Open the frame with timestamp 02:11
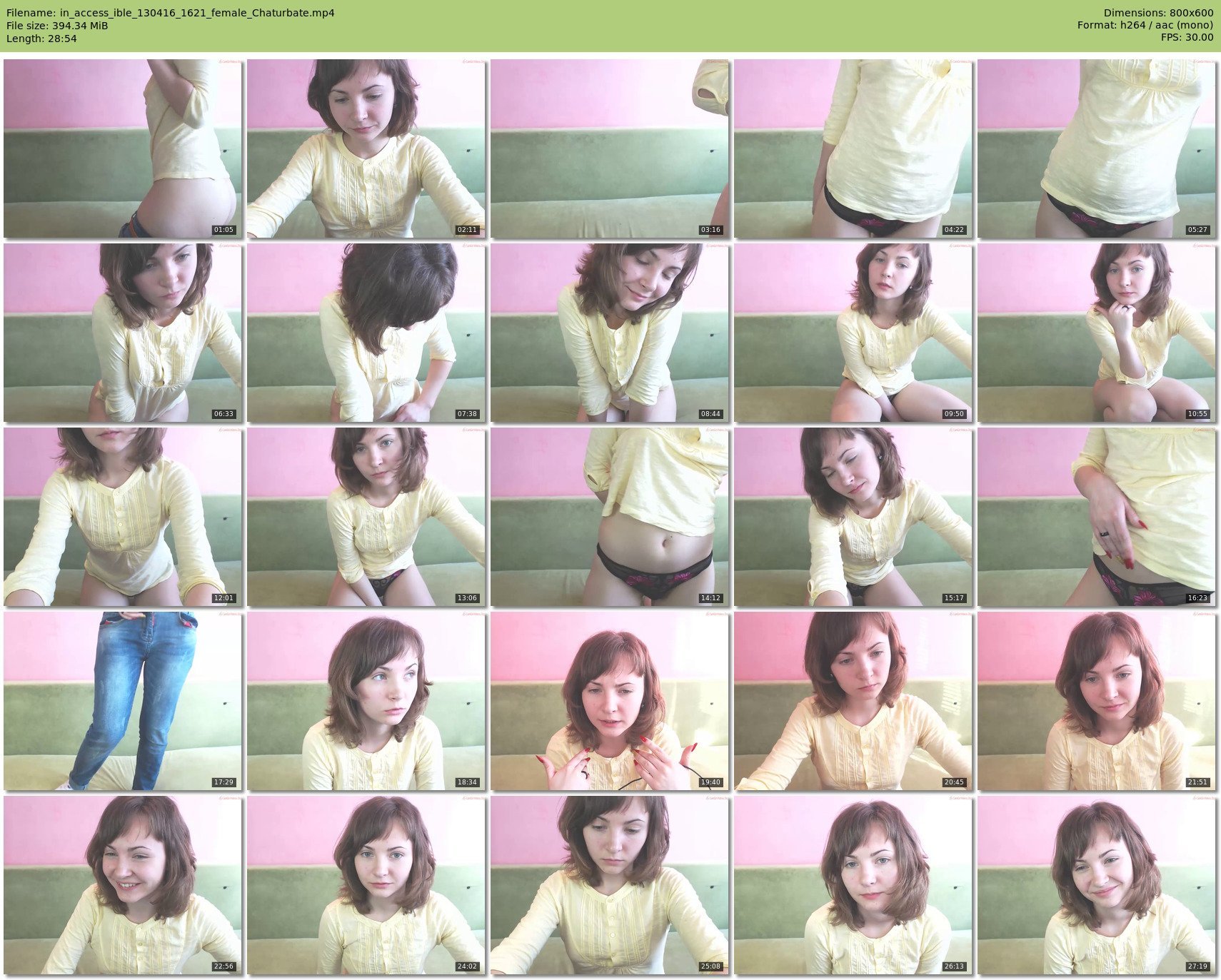Image resolution: width=1221 pixels, height=980 pixels. pyautogui.click(x=366, y=148)
